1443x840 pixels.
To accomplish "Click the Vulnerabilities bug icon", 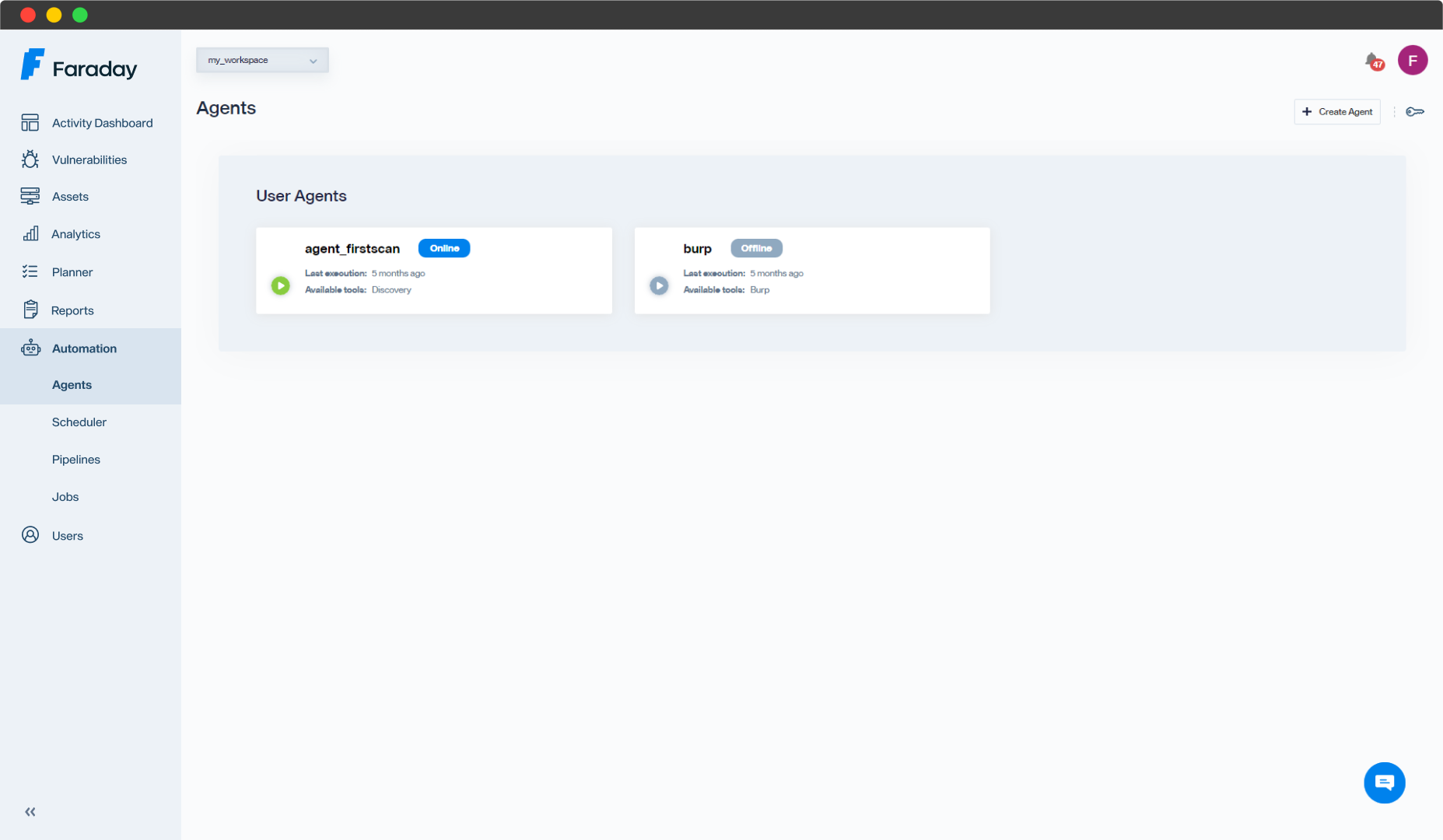I will (30, 159).
